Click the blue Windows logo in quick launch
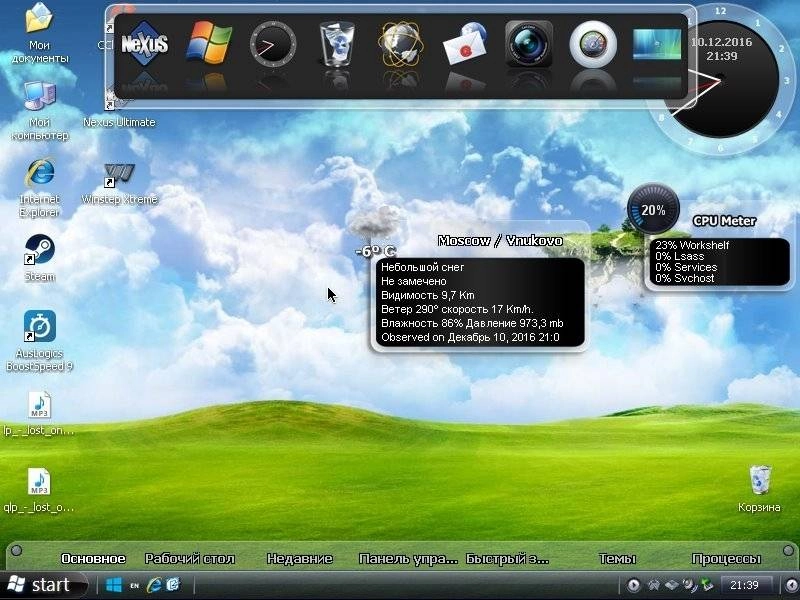The height and width of the screenshot is (600, 800). tap(113, 585)
